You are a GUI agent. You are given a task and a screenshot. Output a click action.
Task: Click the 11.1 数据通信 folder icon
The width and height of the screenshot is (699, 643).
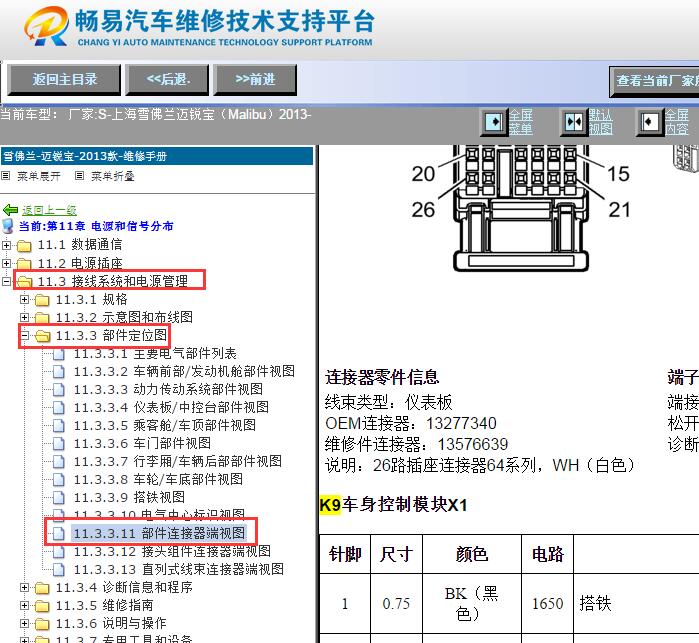[x=24, y=245]
